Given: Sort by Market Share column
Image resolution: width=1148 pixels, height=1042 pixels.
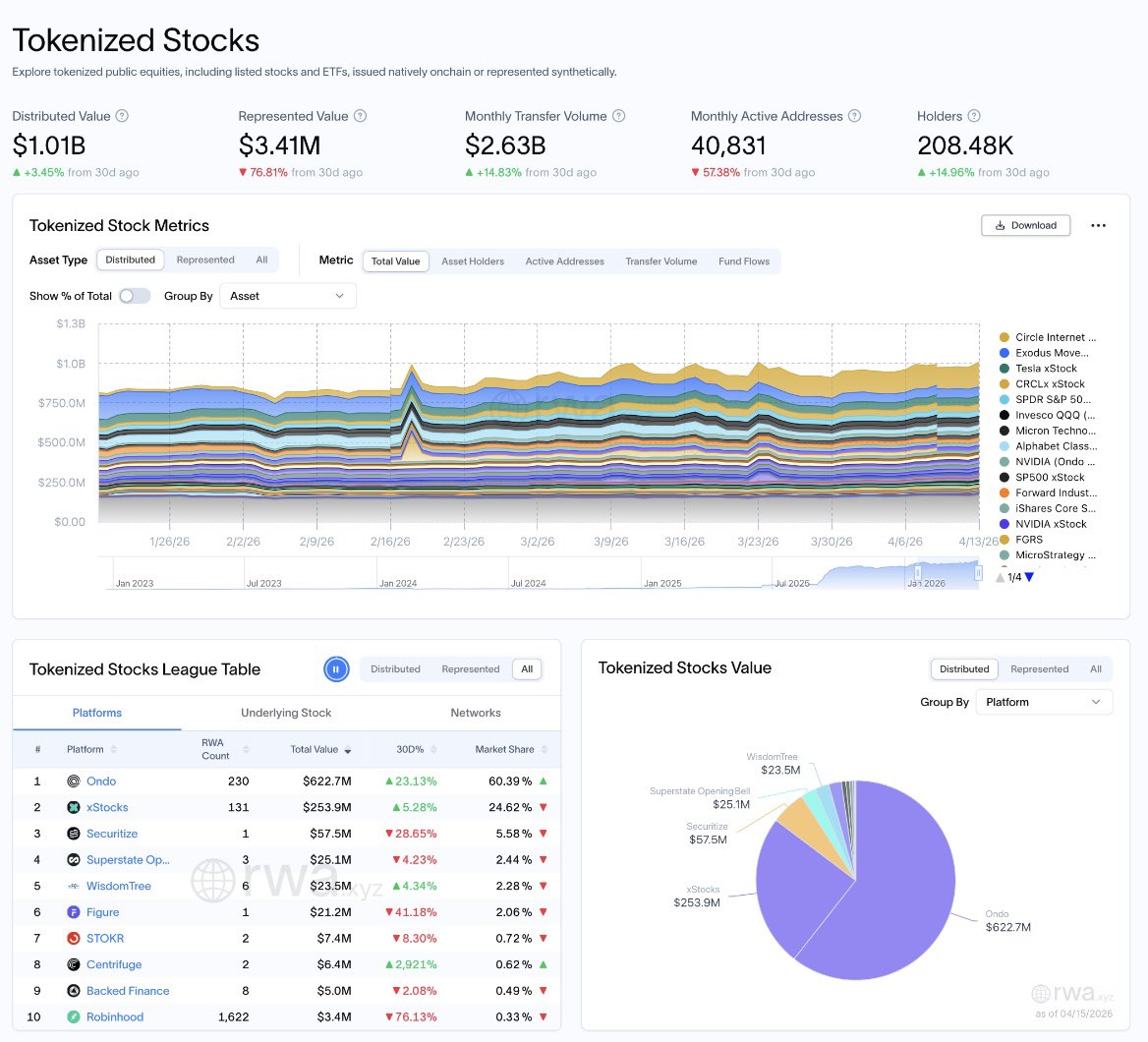Looking at the screenshot, I should click(x=511, y=749).
